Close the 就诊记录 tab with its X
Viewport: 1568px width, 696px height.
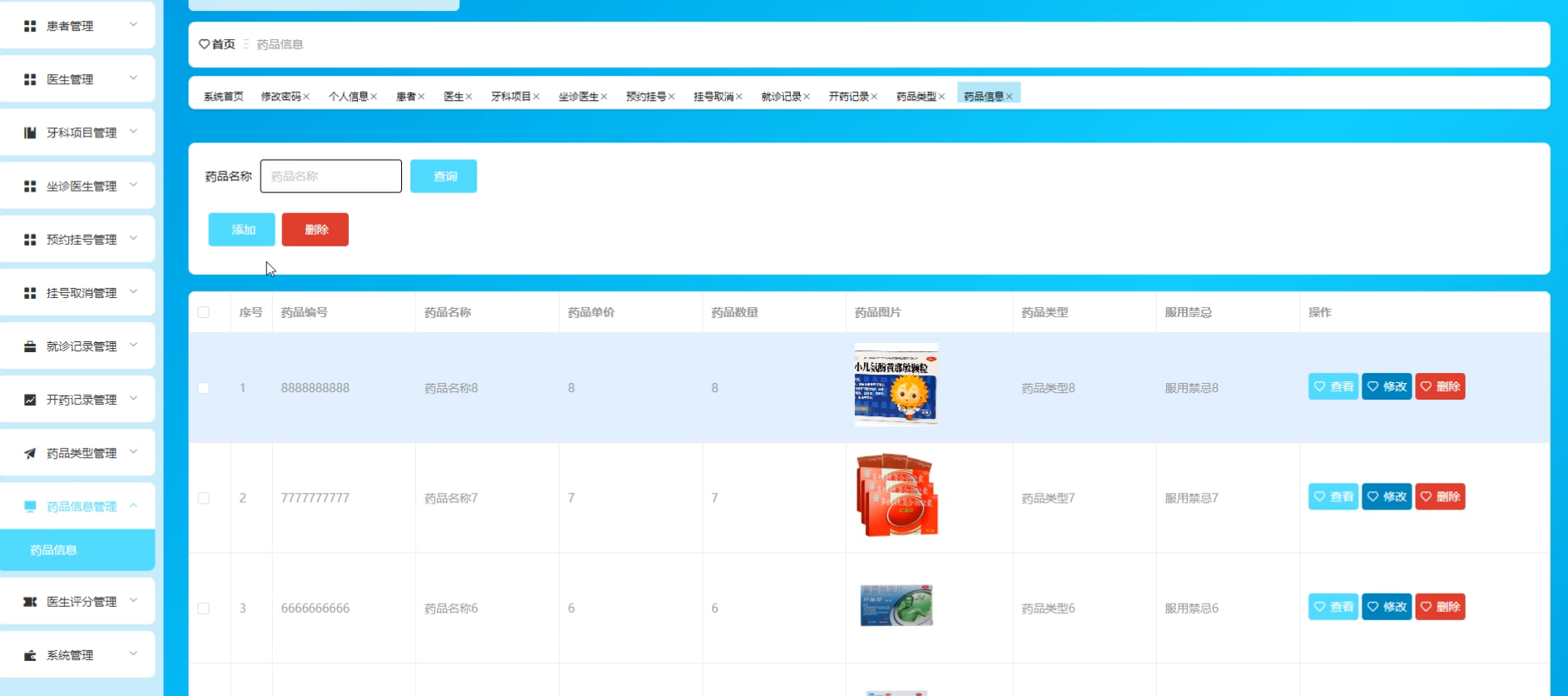pos(806,97)
